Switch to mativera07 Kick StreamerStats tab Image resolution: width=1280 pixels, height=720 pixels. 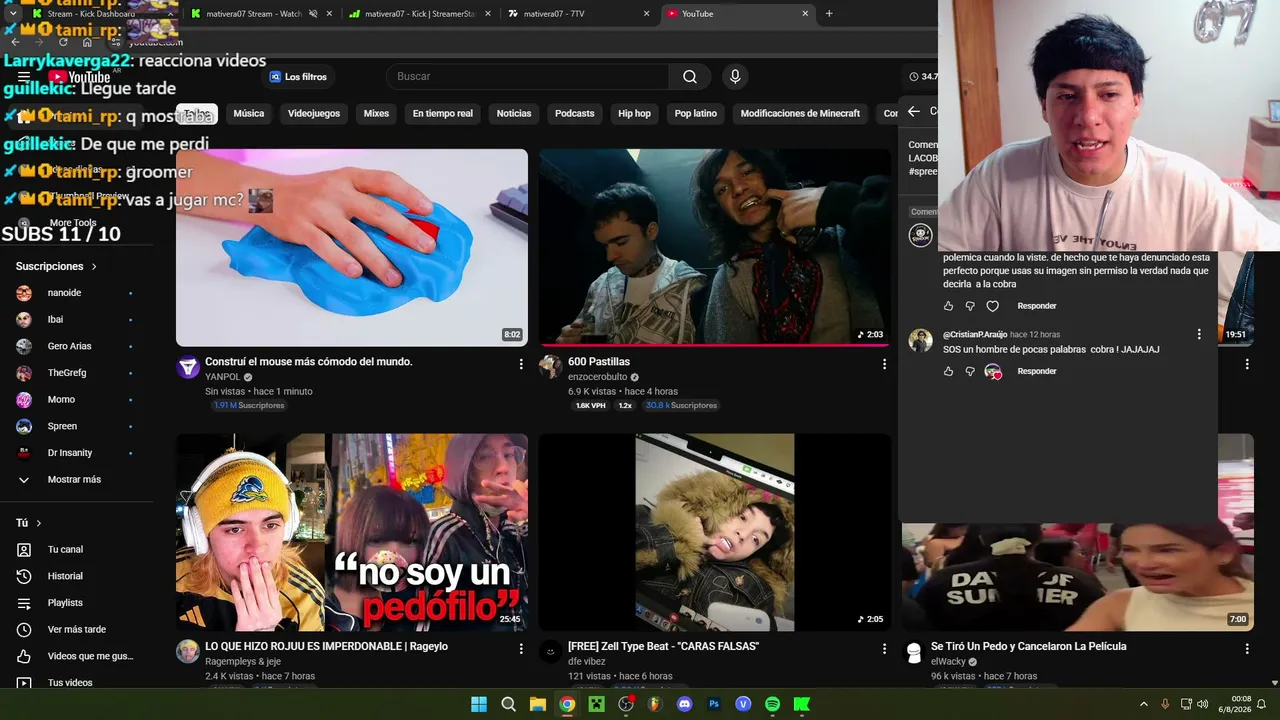click(x=420, y=14)
